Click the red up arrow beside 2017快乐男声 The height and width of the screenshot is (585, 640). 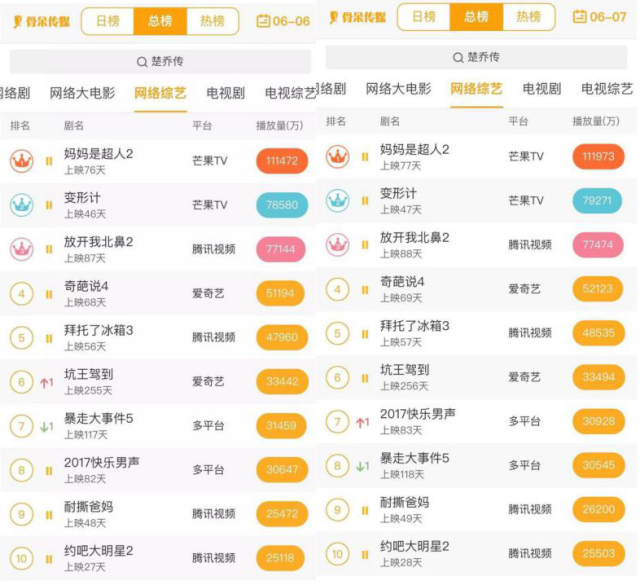pos(362,422)
